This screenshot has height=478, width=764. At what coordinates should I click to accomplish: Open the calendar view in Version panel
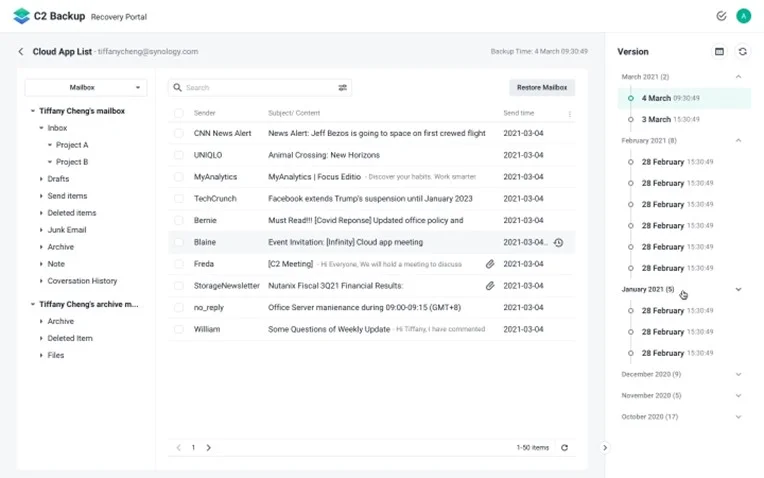point(719,52)
